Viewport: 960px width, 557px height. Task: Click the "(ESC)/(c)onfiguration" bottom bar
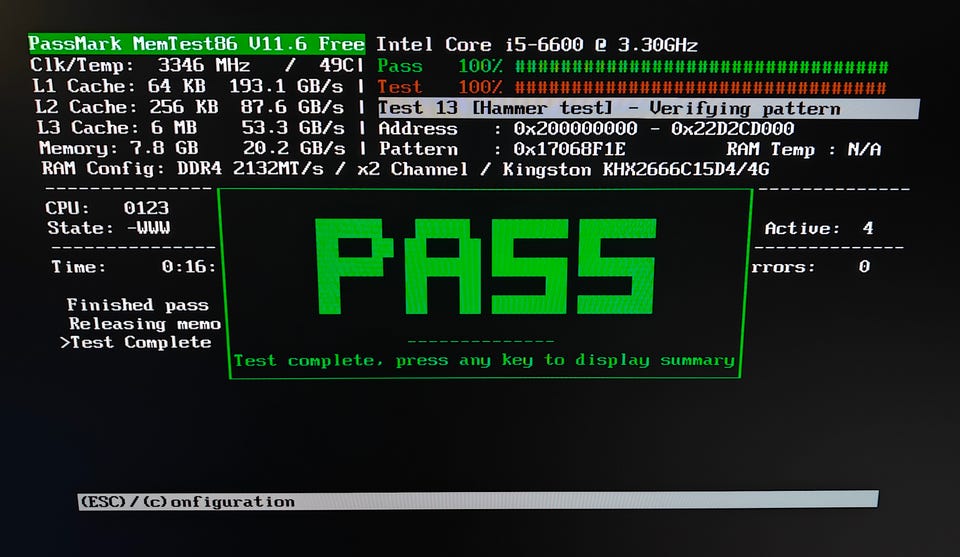pyautogui.click(x=478, y=500)
